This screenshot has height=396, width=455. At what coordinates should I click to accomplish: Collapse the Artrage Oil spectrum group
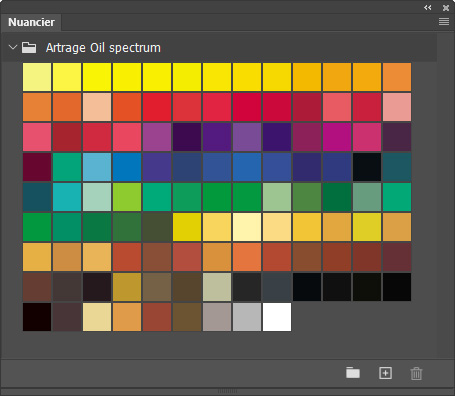[x=13, y=47]
